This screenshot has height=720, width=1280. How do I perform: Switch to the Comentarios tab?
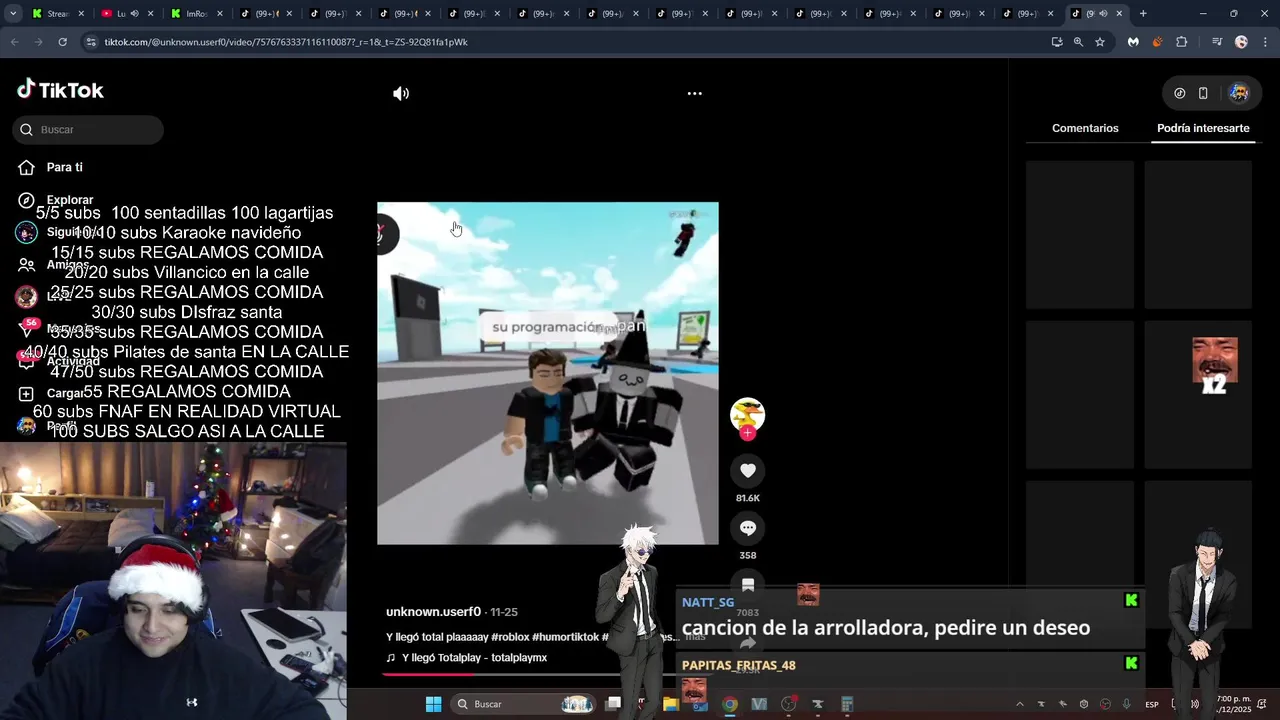click(x=1085, y=128)
